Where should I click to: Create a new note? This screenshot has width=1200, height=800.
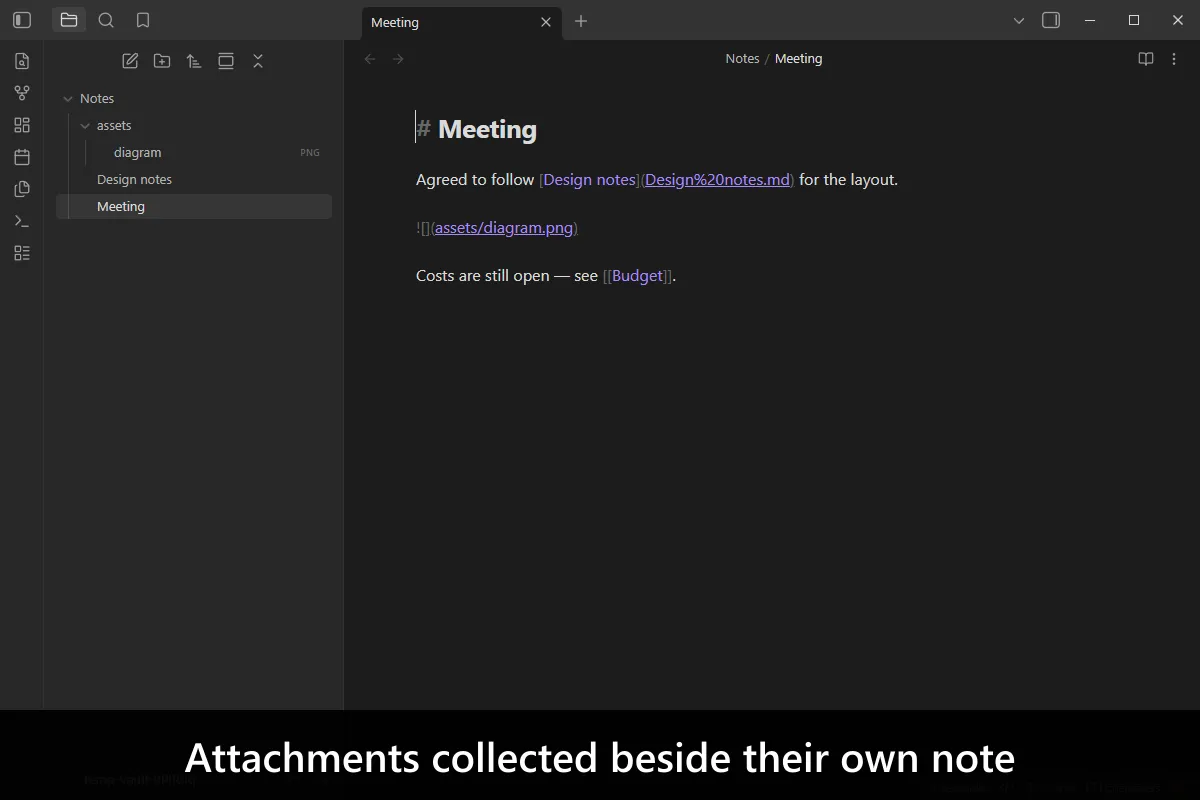130,61
